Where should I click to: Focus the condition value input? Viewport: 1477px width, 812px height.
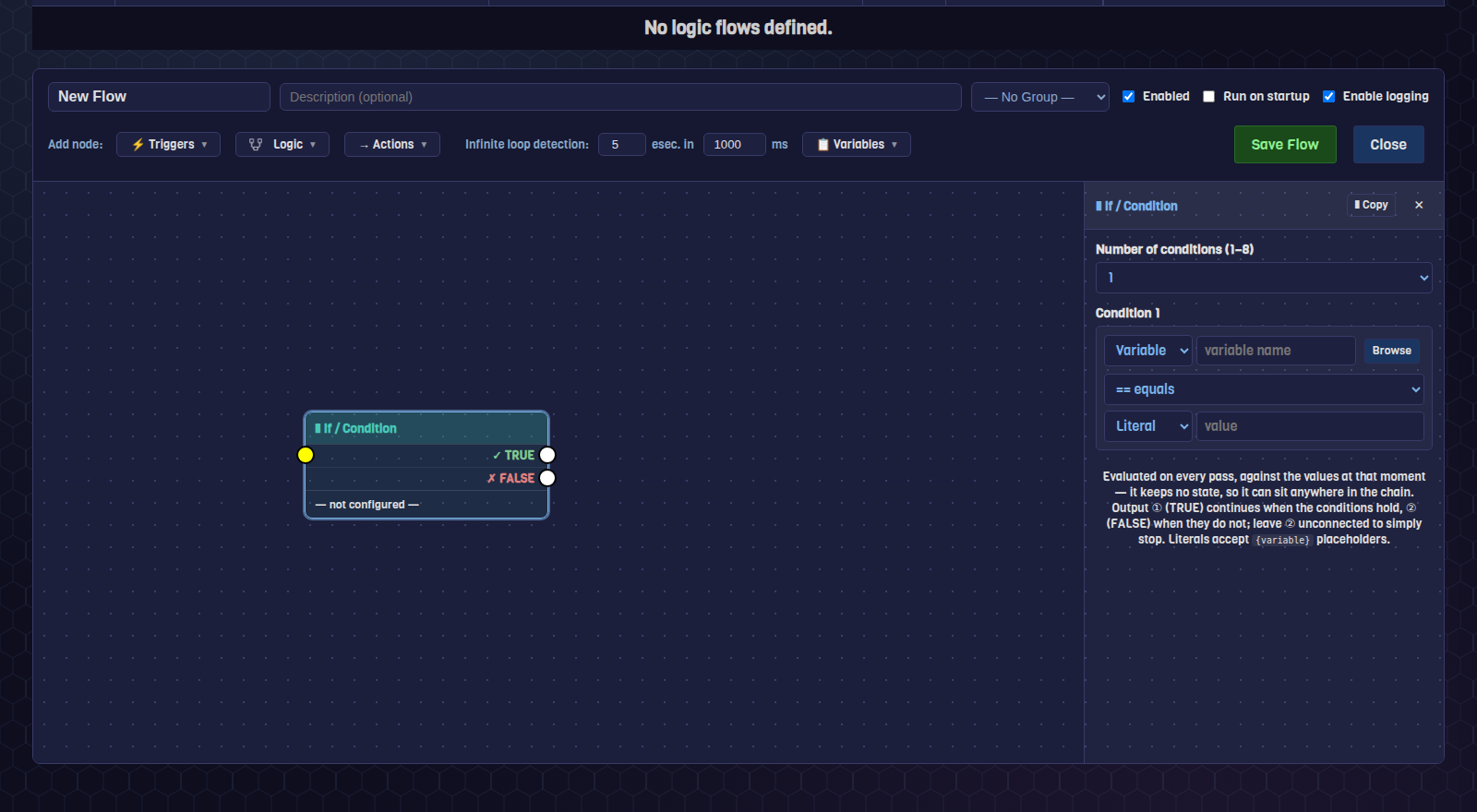coord(1310,426)
